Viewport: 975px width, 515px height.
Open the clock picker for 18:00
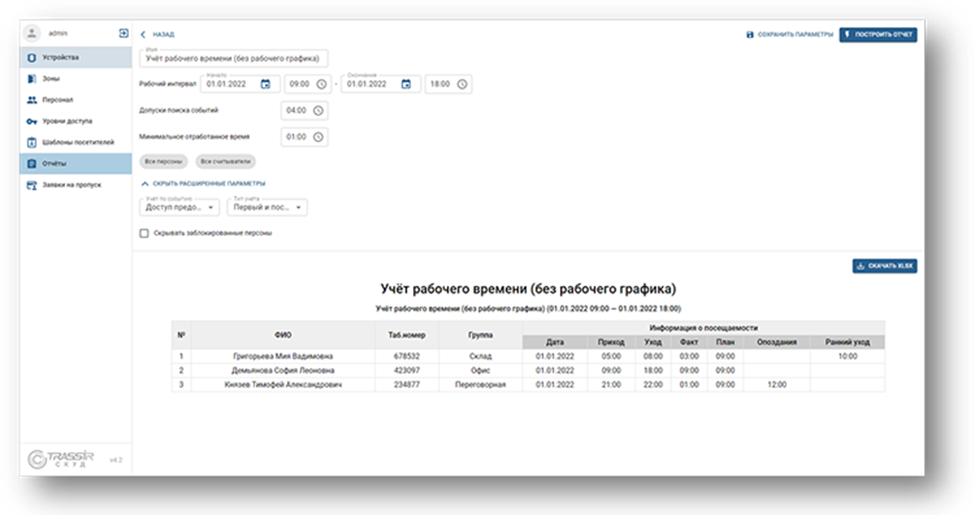click(462, 84)
